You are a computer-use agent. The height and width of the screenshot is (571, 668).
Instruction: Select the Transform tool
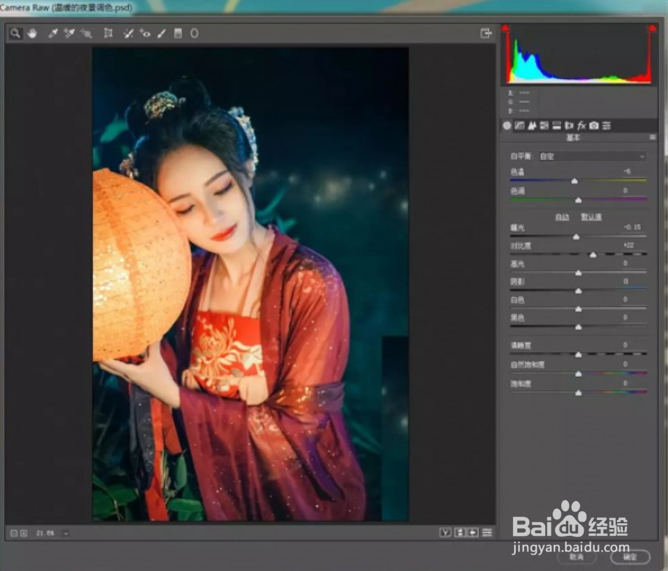108,33
